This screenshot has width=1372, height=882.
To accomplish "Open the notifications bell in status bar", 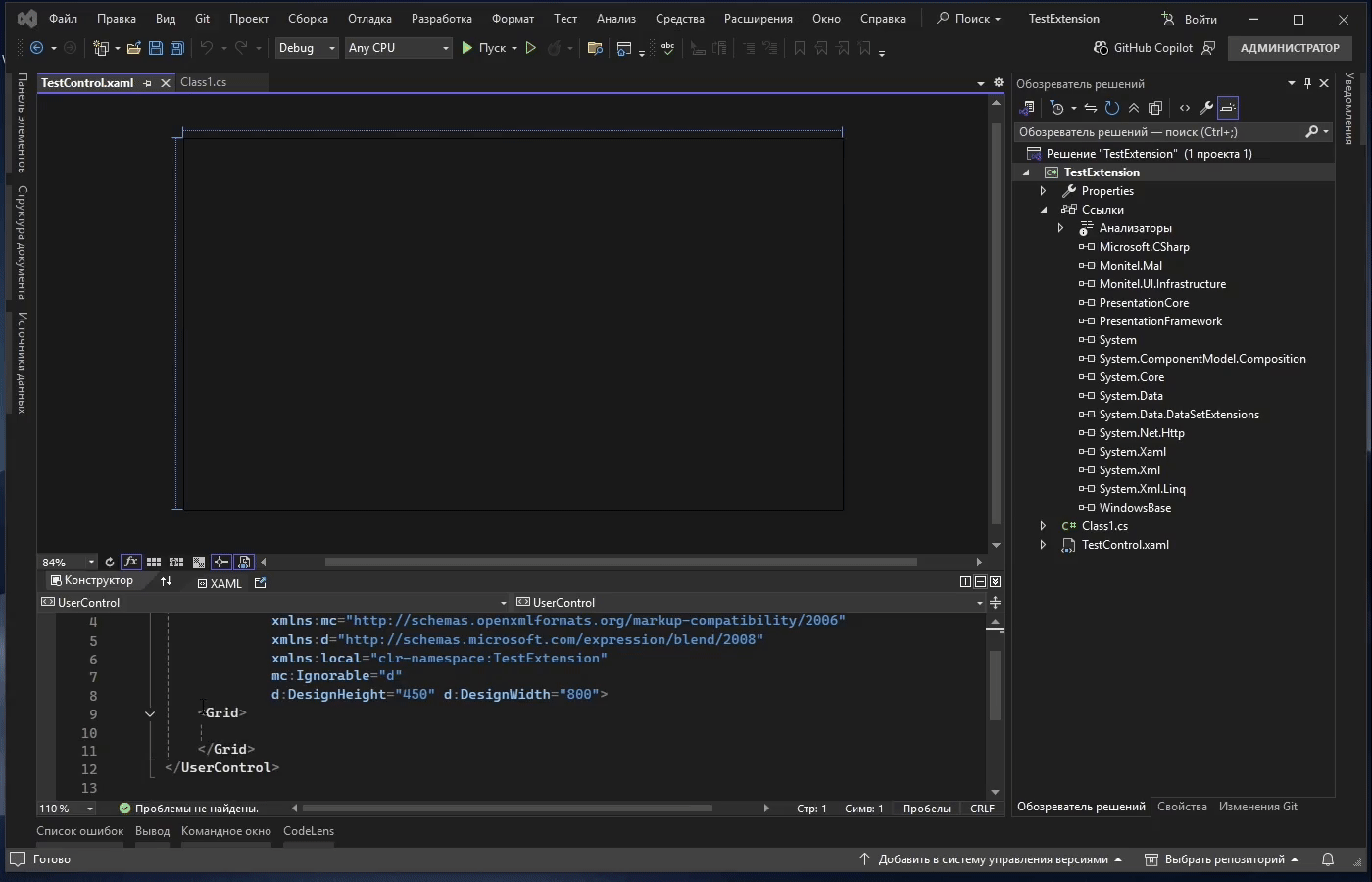I will coord(1328,859).
